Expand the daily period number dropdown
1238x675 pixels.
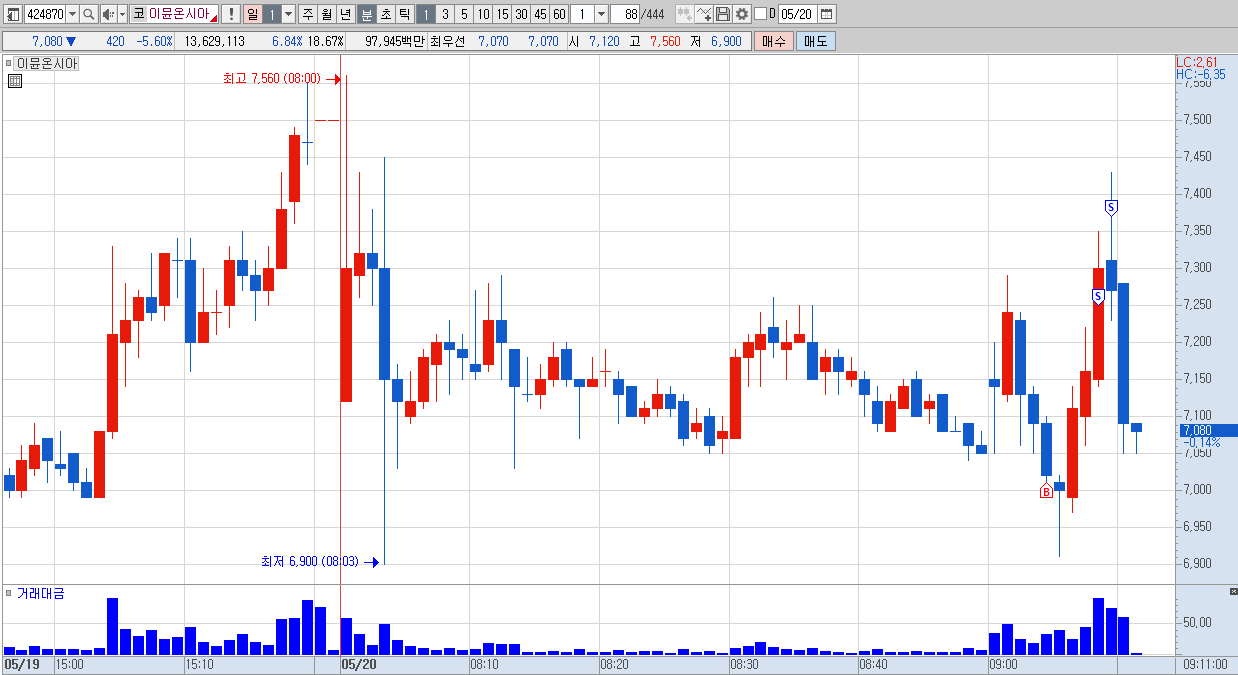tap(288, 14)
